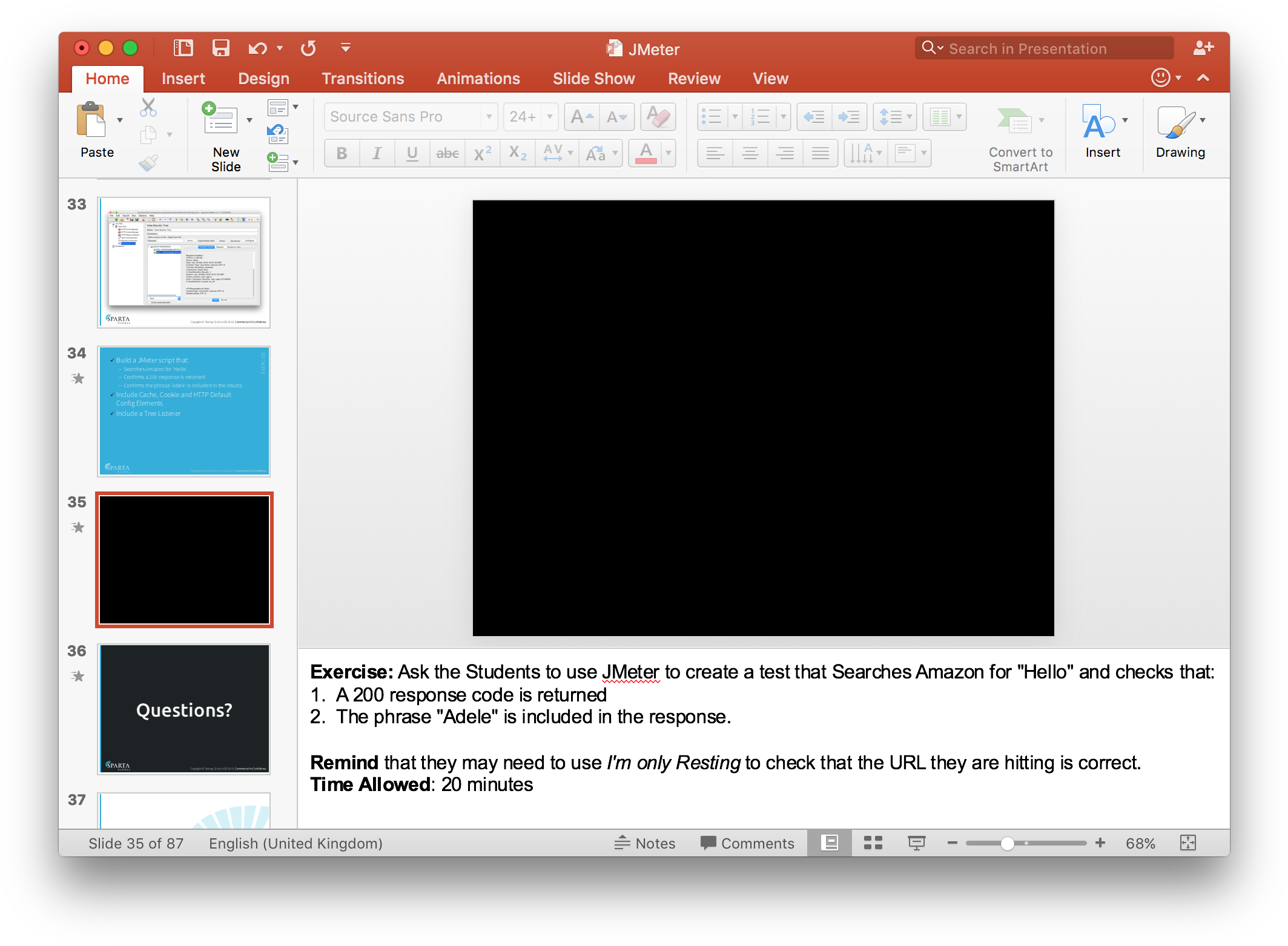
Task: Open the Source Sans Pro font dropdown
Action: (489, 116)
